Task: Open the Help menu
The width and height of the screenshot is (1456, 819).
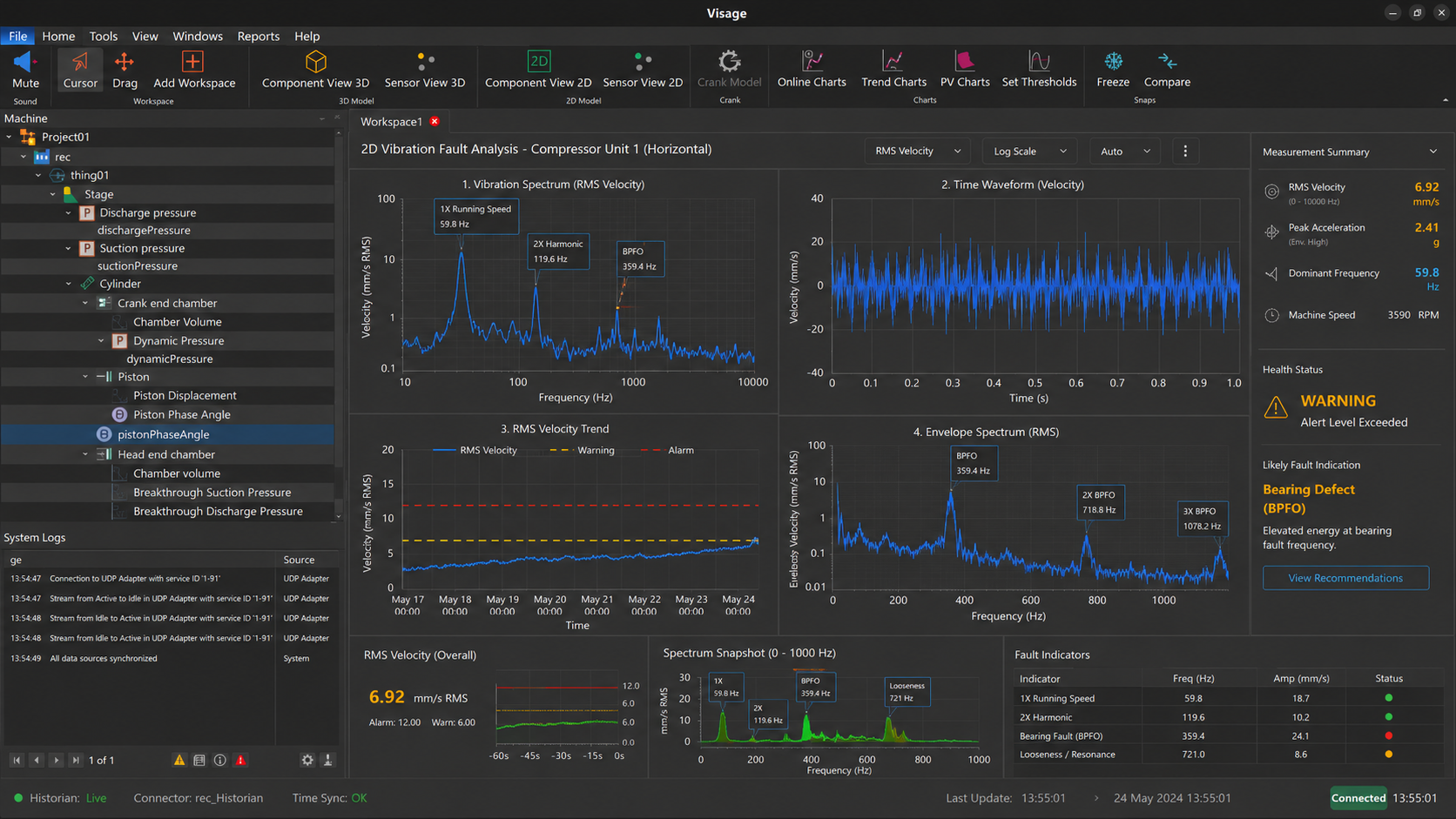Action: [x=307, y=36]
